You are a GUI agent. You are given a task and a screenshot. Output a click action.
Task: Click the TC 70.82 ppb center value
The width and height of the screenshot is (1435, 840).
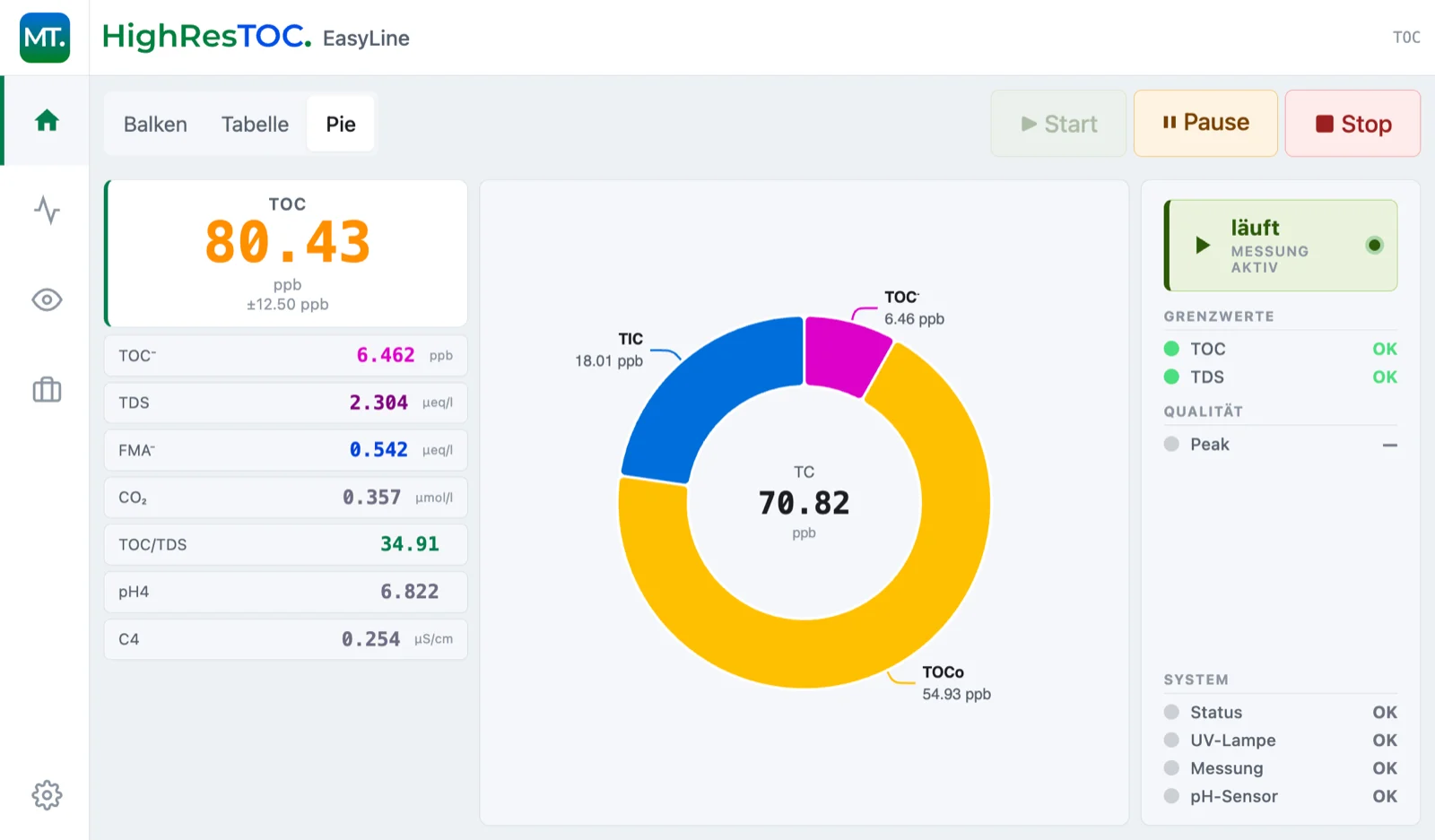point(804,502)
